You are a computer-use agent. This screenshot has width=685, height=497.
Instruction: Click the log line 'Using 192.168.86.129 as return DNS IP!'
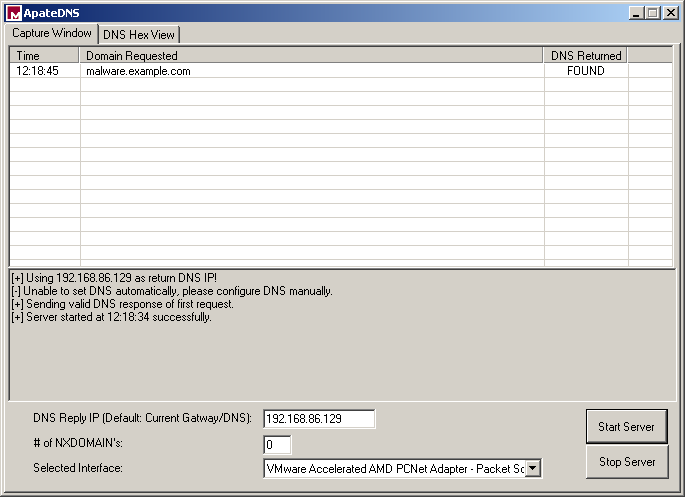[114, 278]
